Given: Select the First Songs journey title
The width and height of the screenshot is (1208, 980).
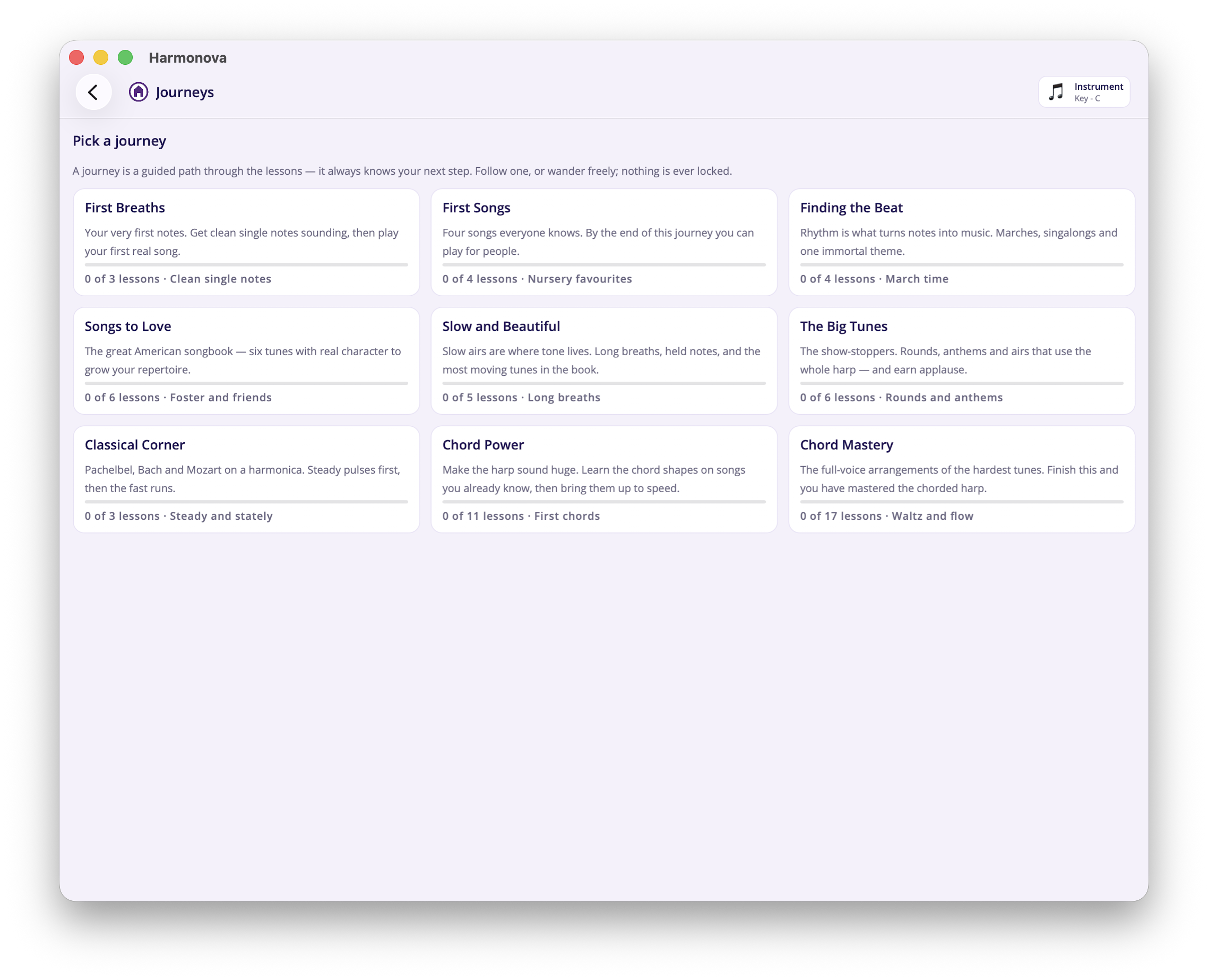Looking at the screenshot, I should (477, 208).
